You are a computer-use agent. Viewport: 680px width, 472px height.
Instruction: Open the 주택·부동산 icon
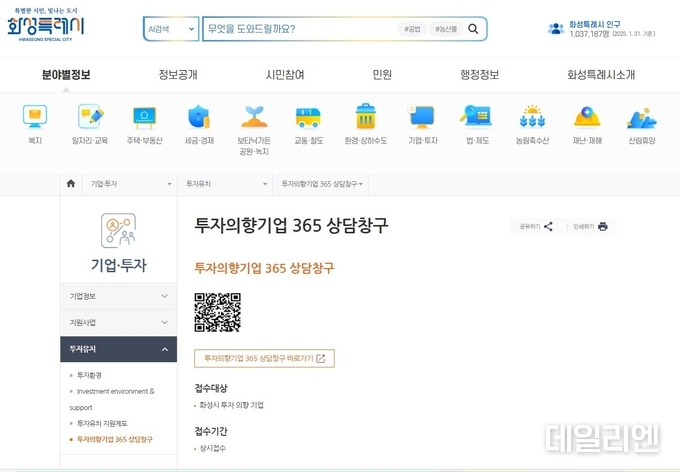point(144,117)
